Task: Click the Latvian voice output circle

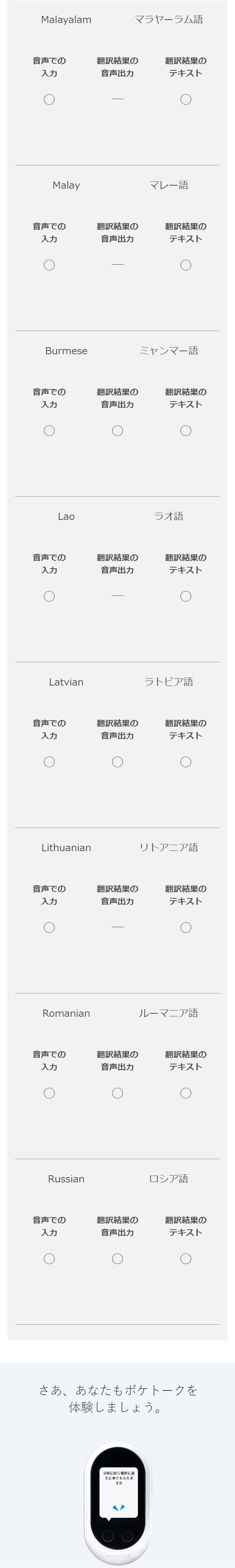Action: 117,762
